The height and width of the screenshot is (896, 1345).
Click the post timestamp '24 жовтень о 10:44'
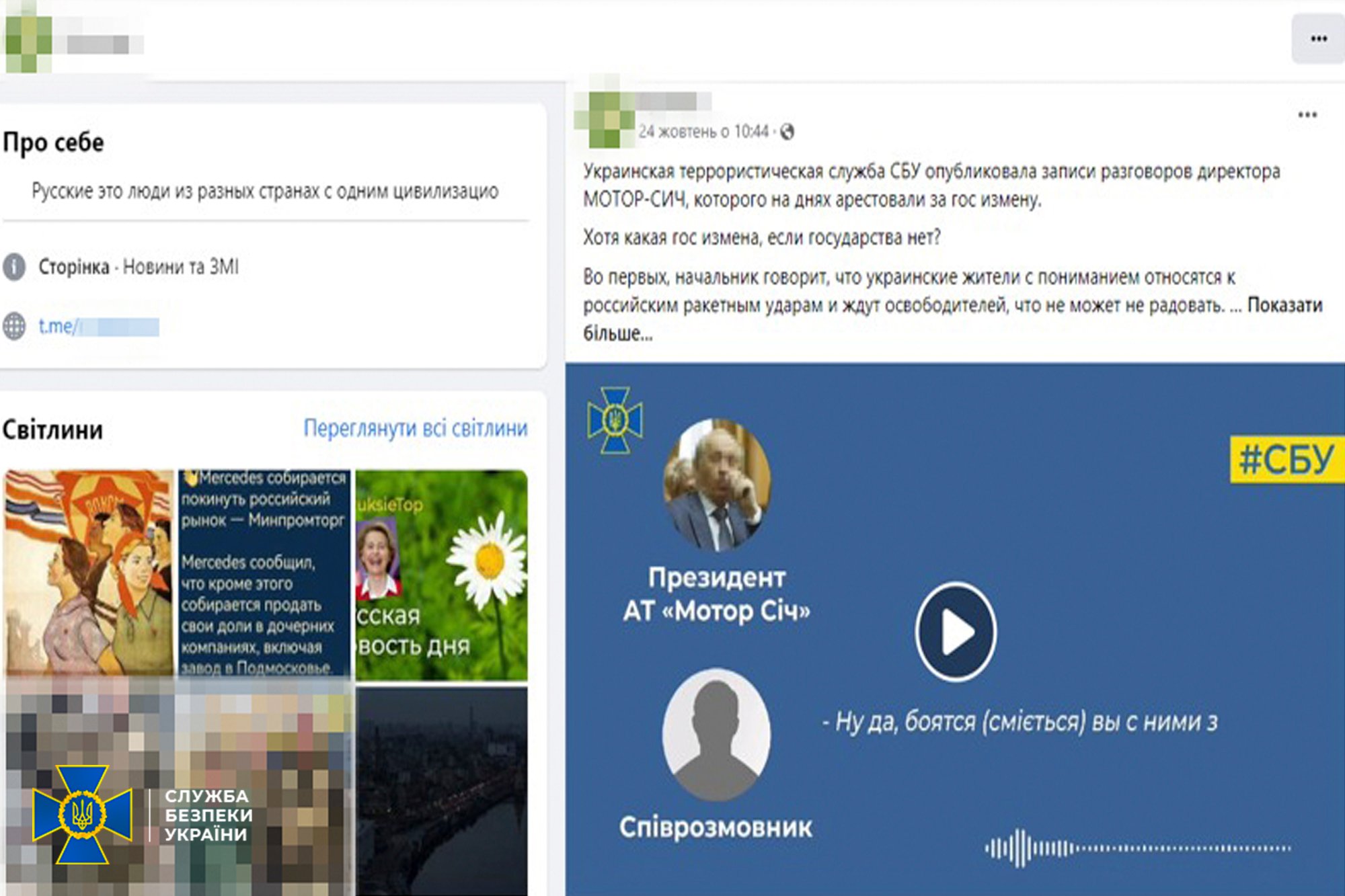703,132
